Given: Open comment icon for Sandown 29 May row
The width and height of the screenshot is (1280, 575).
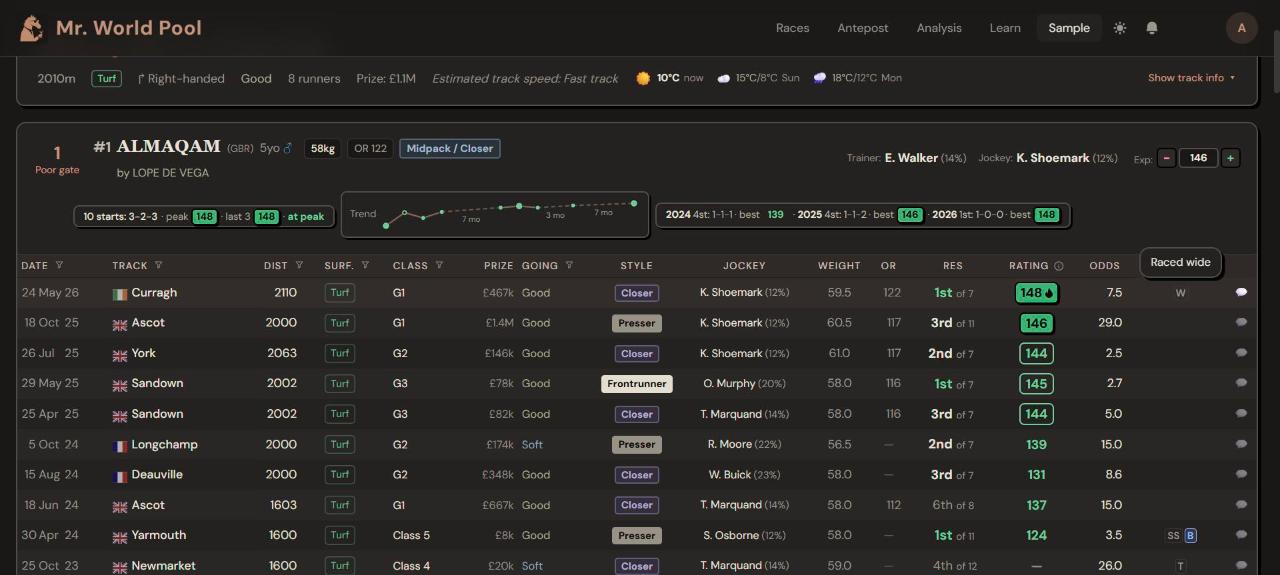Looking at the screenshot, I should tap(1241, 383).
